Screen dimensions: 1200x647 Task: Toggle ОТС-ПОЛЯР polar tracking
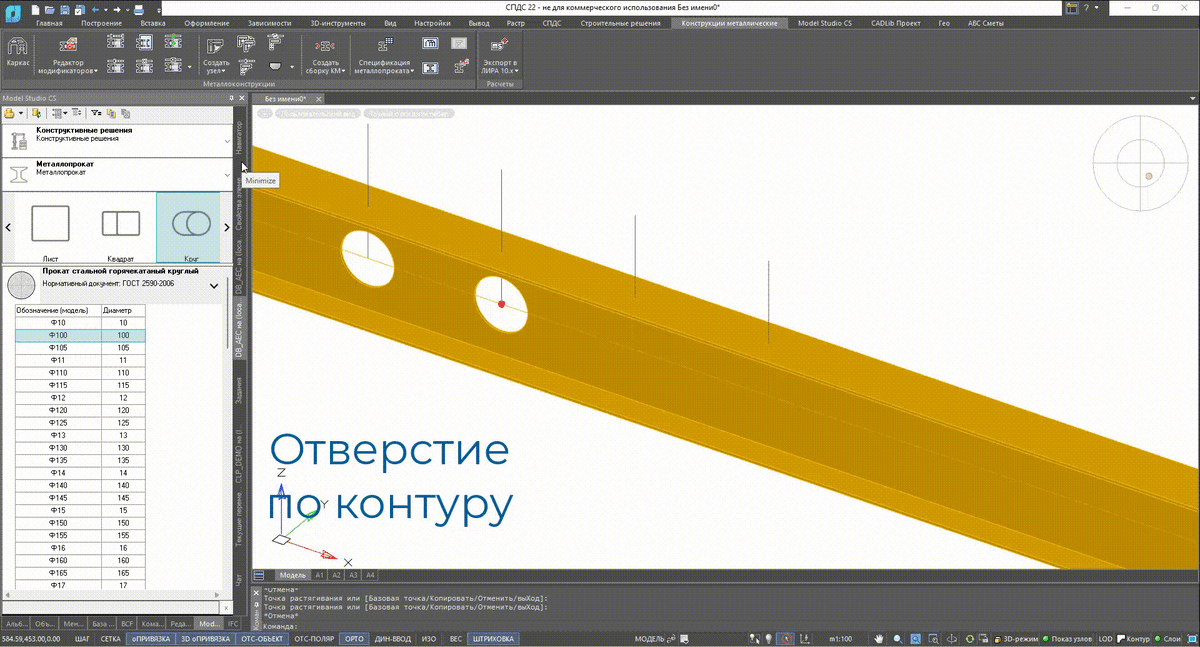pos(313,638)
